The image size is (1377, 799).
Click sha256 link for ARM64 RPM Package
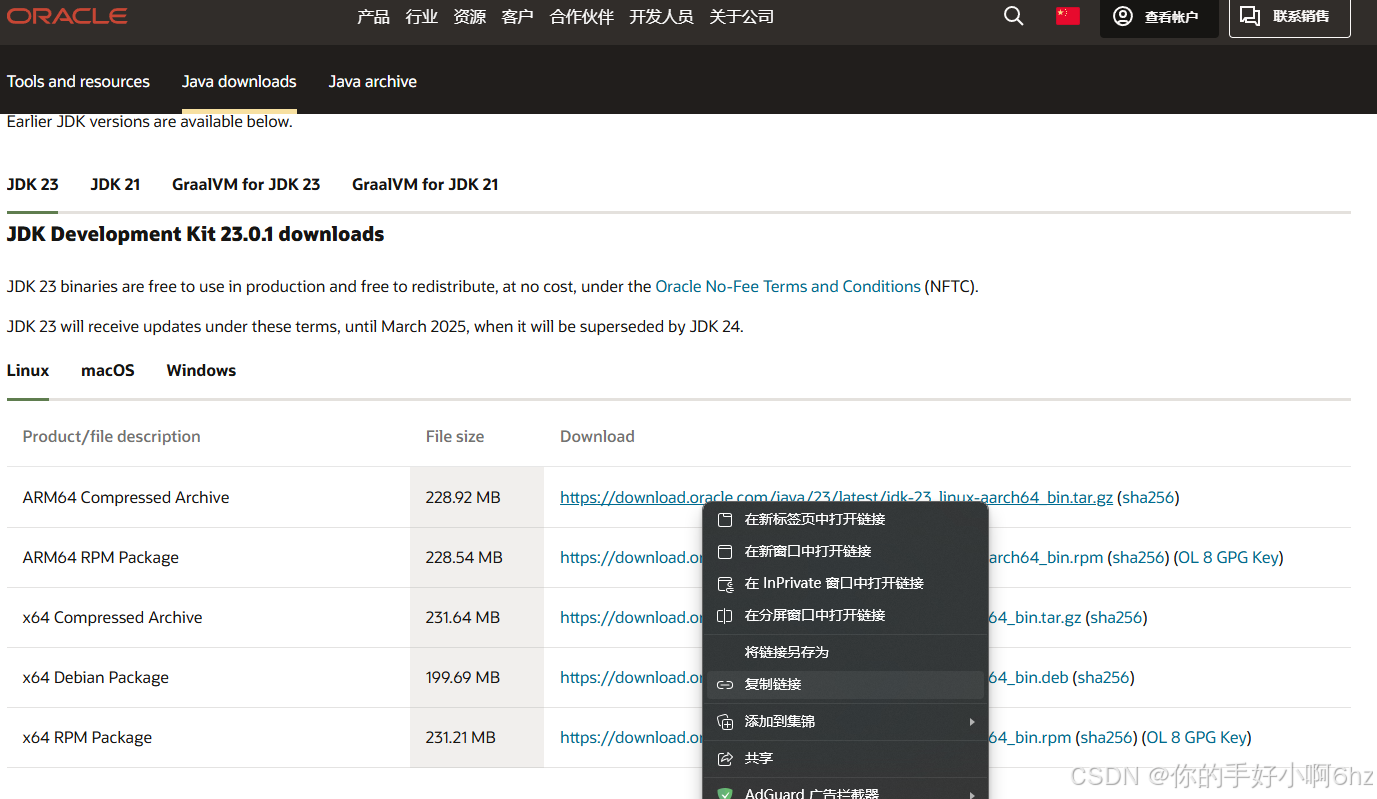click(1139, 557)
